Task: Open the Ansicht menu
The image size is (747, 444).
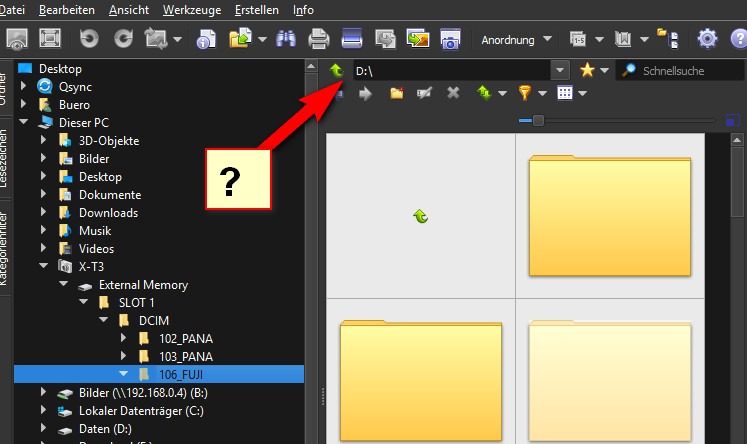Action: 129,10
